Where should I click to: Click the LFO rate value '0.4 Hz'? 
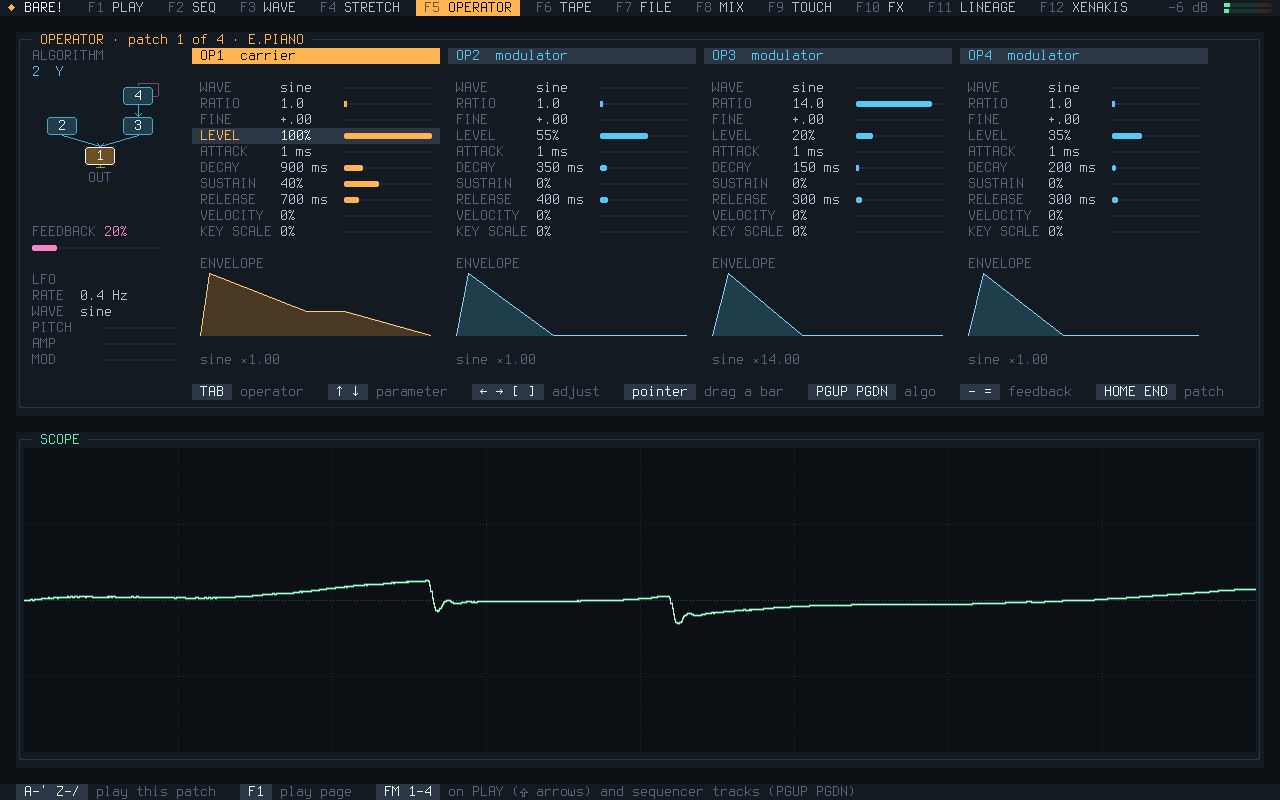(x=104, y=296)
